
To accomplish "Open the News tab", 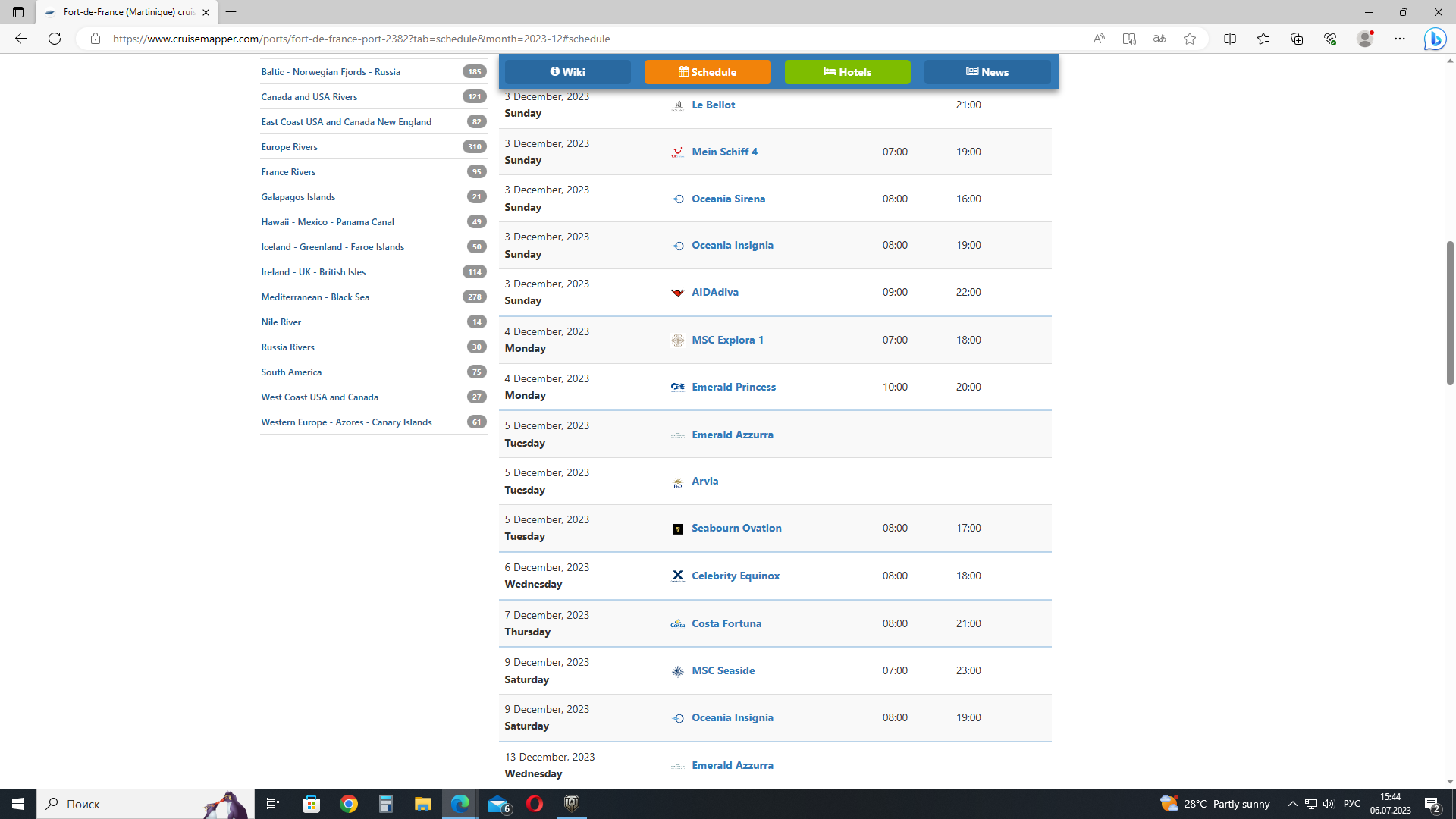I will [x=987, y=72].
